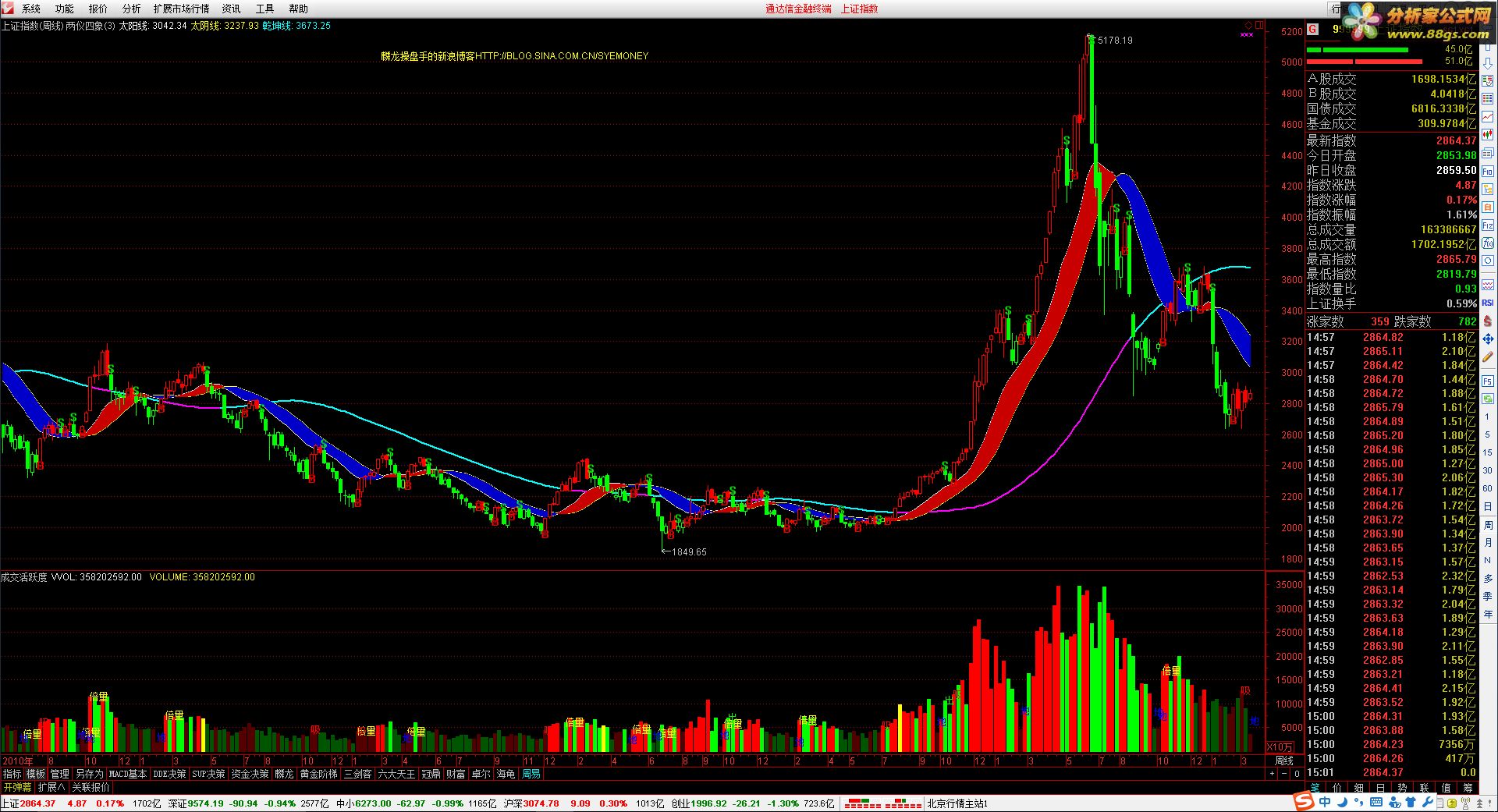Image resolution: width=1498 pixels, height=812 pixels.
Task: Click the red line trend chart icon
Action: tap(1488, 115)
